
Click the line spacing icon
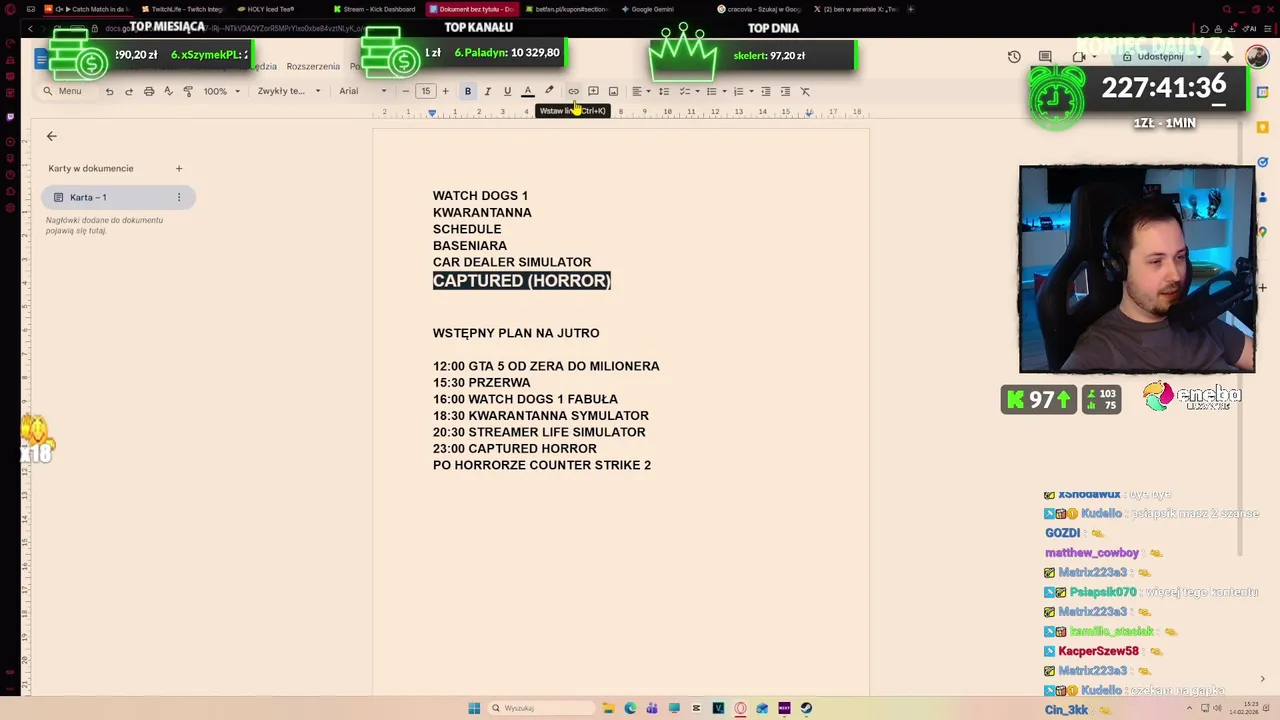click(664, 91)
